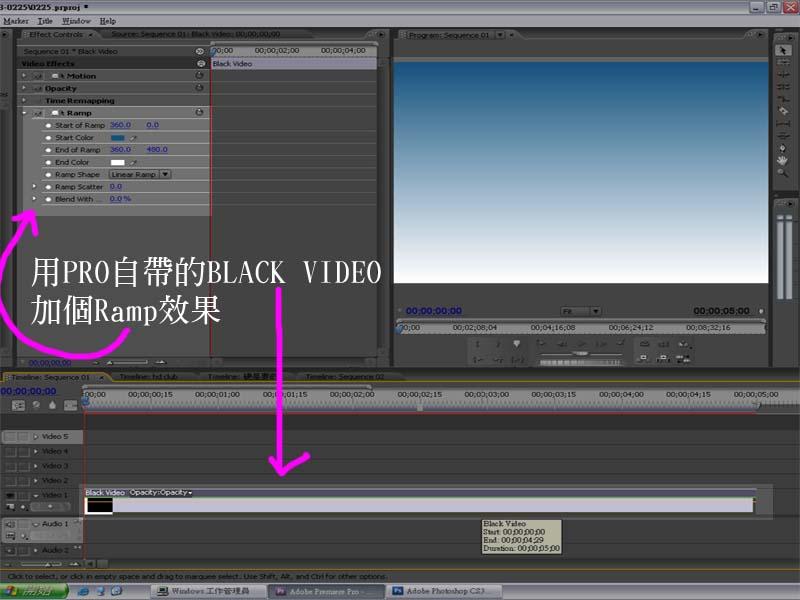This screenshot has width=800, height=600.
Task: Open Ramp Shape Linear Ramp dropdown
Action: click(x=139, y=174)
